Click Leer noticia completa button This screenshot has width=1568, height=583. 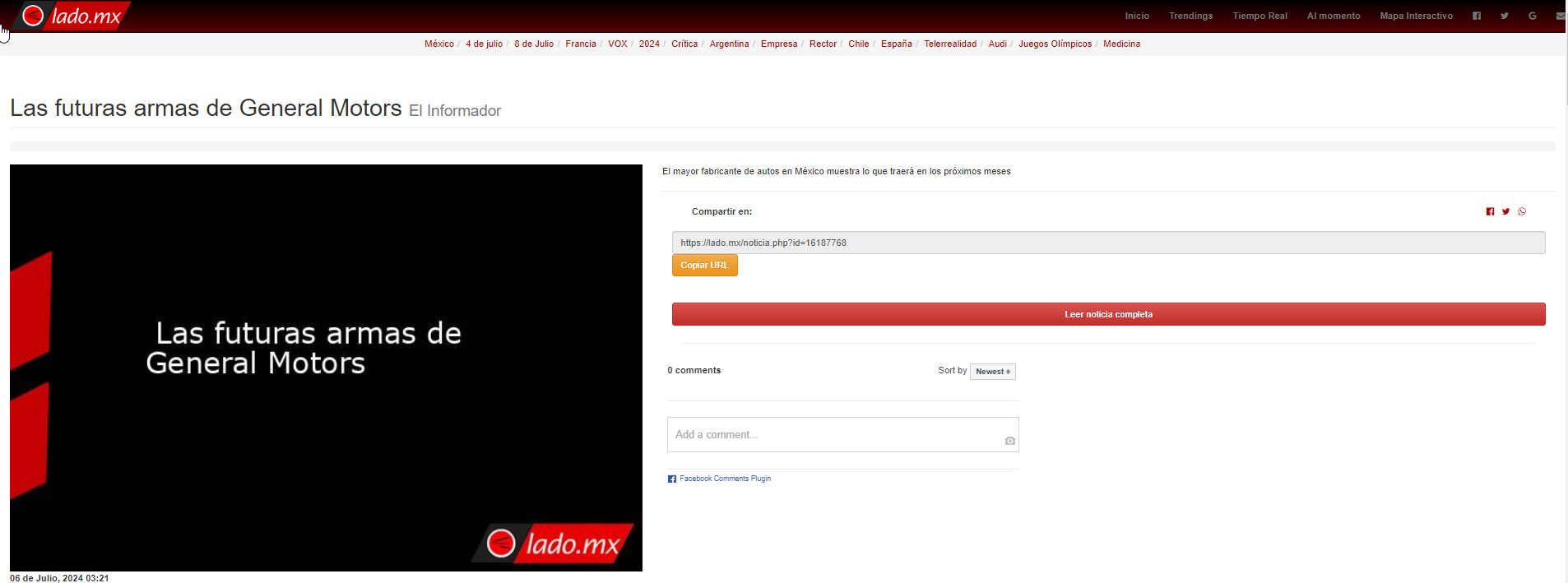click(x=1108, y=314)
